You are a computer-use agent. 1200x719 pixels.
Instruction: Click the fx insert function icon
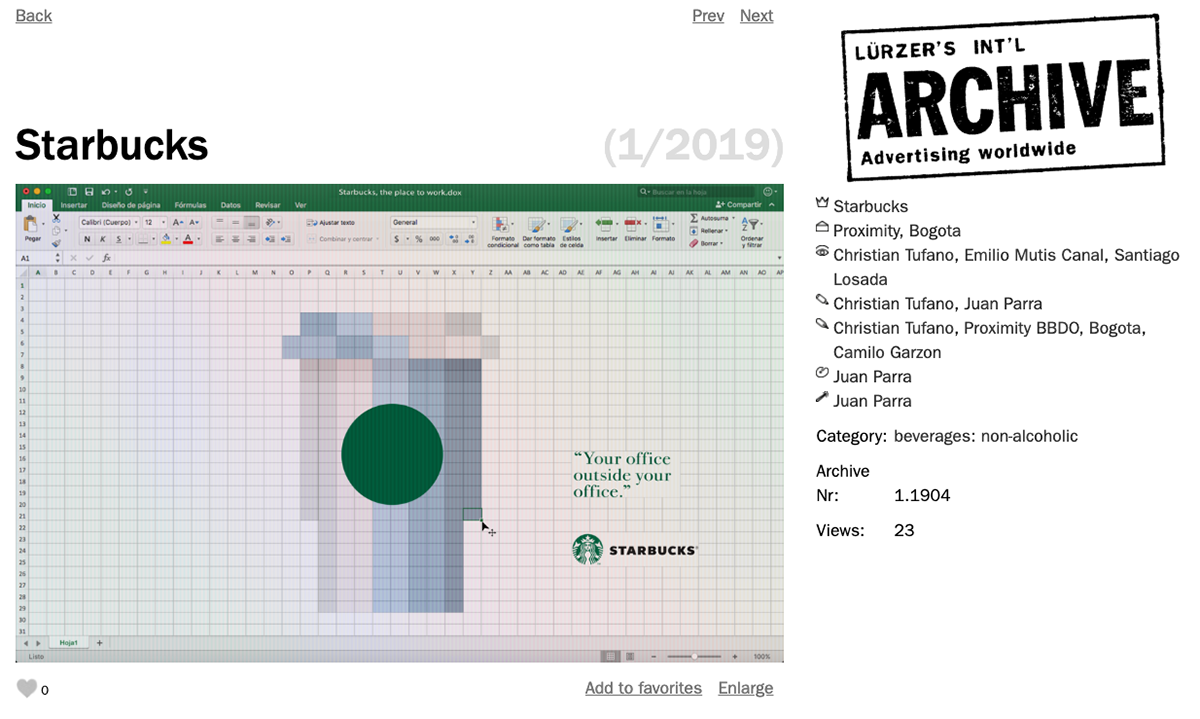point(106,258)
